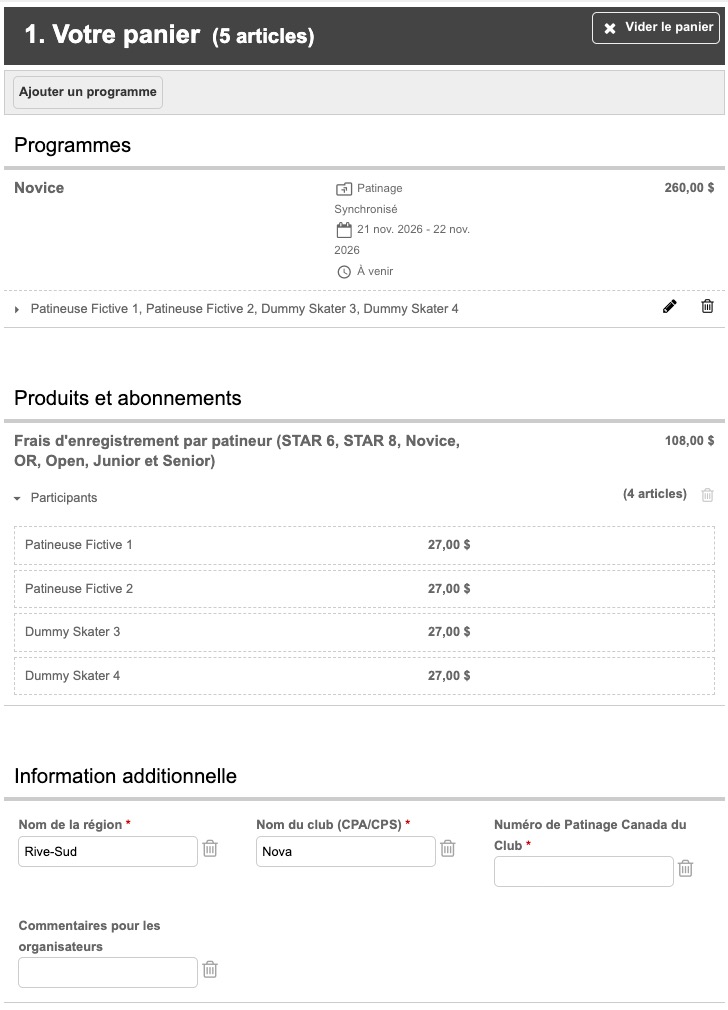Focus the Commentaires pour les organisateurs input
This screenshot has width=728, height=1010.
(x=108, y=973)
